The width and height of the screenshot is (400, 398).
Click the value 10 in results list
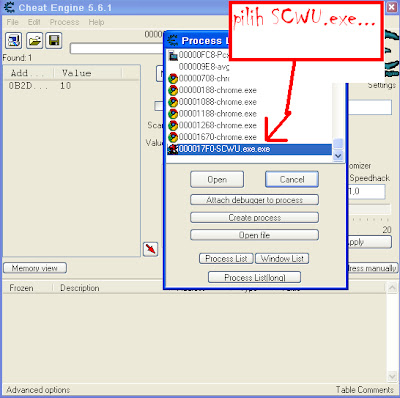tap(65, 86)
